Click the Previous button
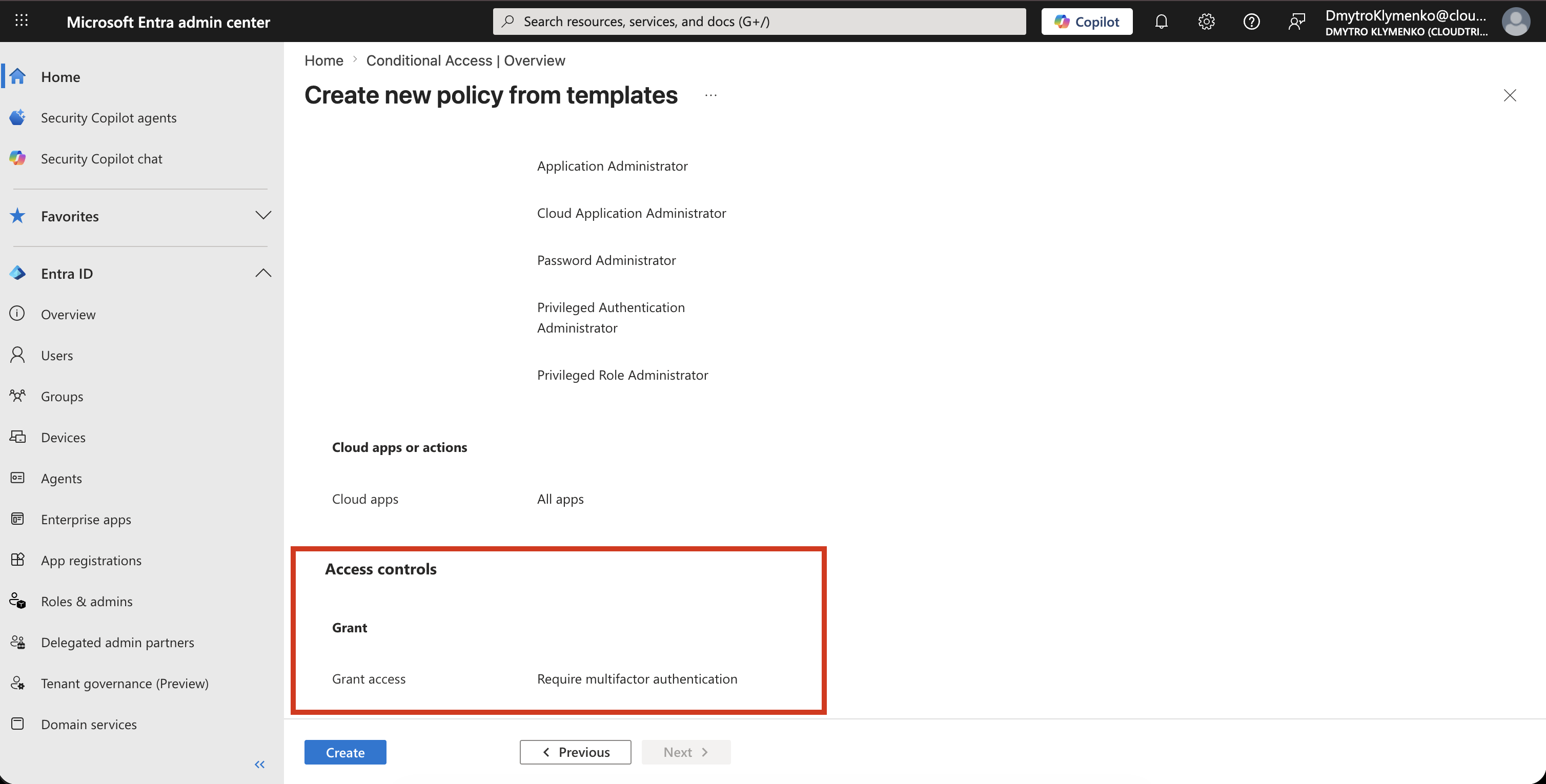Image resolution: width=1546 pixels, height=784 pixels. (x=575, y=752)
